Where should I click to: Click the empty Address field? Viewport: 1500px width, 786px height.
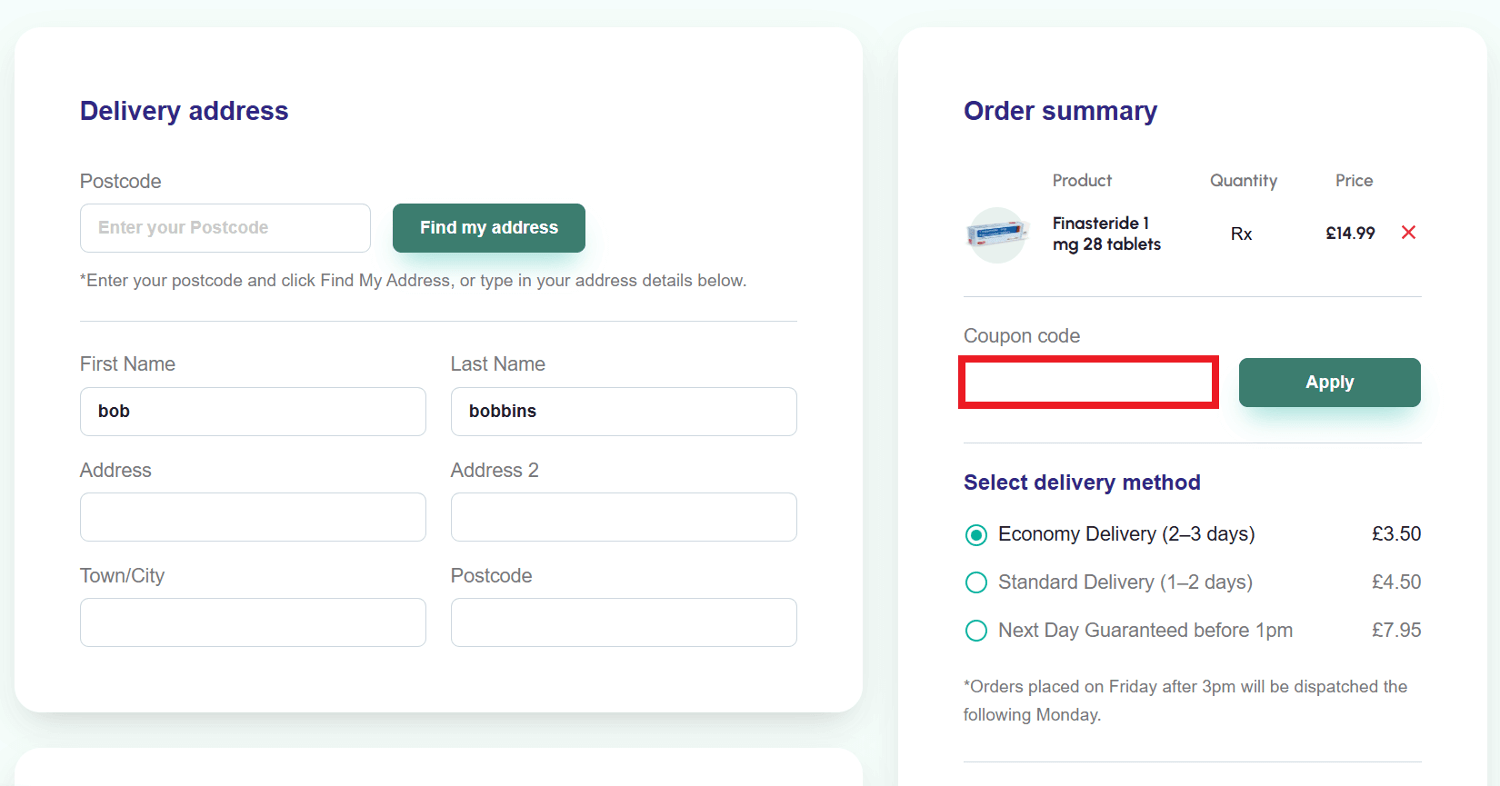tap(253, 517)
